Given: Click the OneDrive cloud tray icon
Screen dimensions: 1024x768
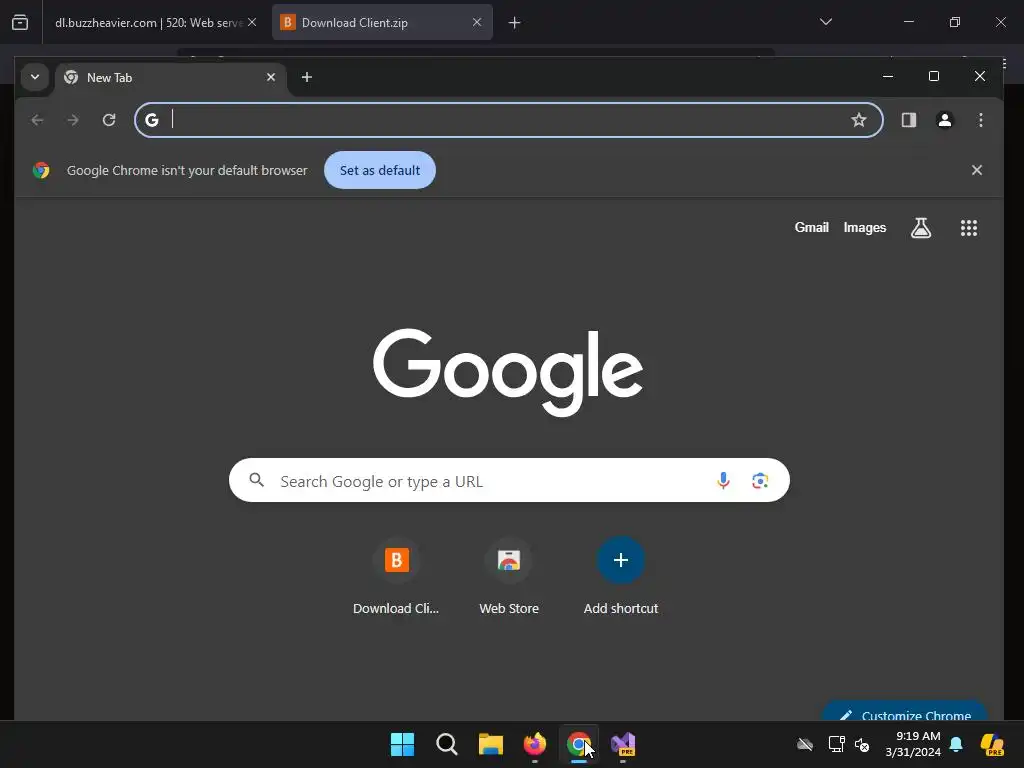Looking at the screenshot, I should coord(805,744).
